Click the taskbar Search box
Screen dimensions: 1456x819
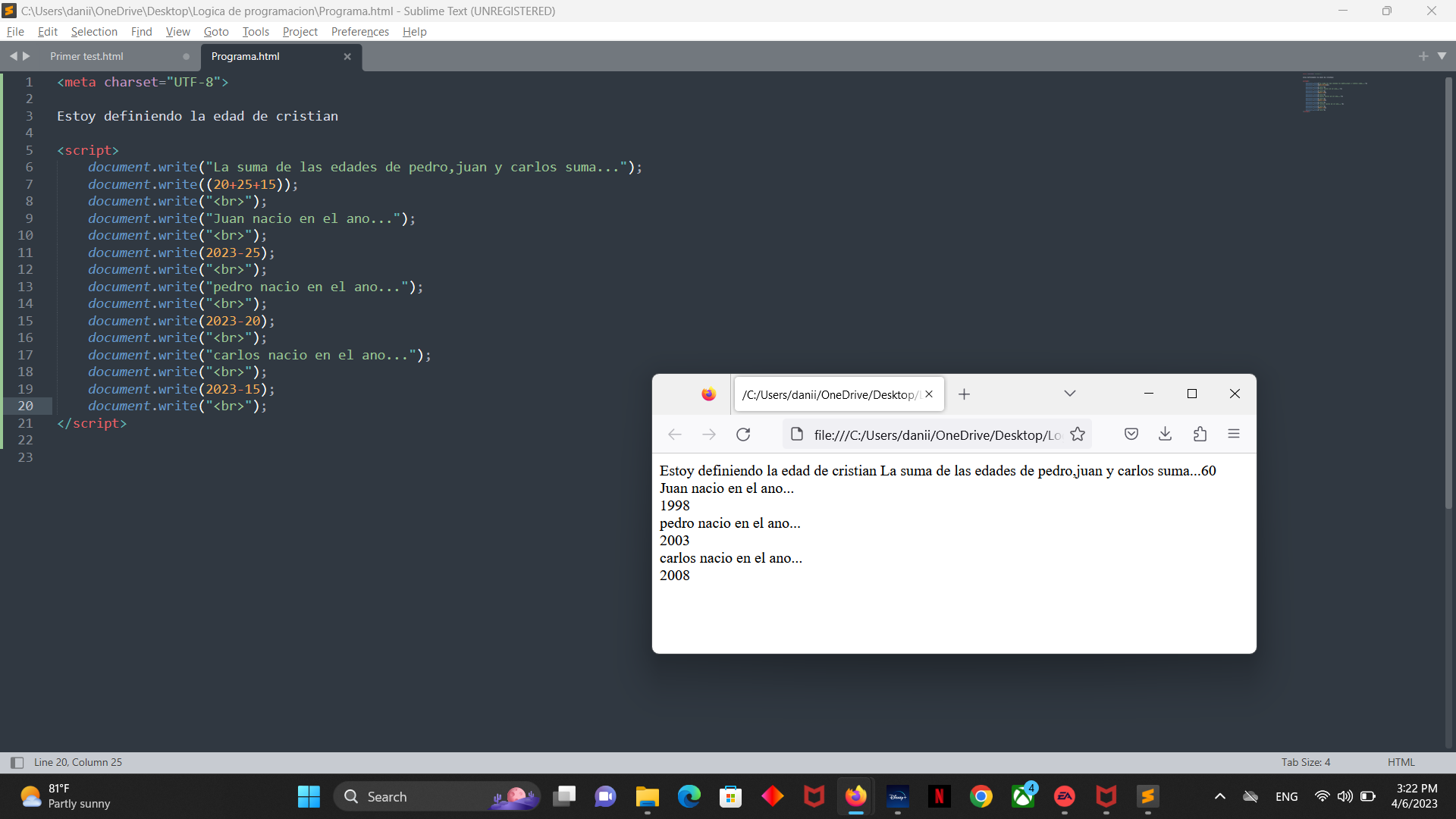[x=438, y=797]
